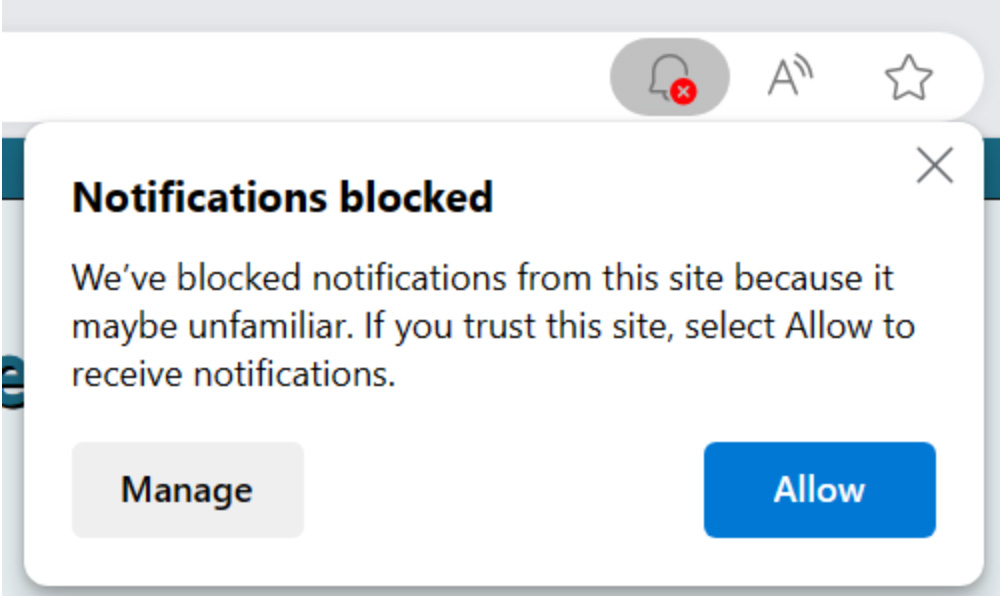Add page to favorites with star icon

click(x=909, y=77)
